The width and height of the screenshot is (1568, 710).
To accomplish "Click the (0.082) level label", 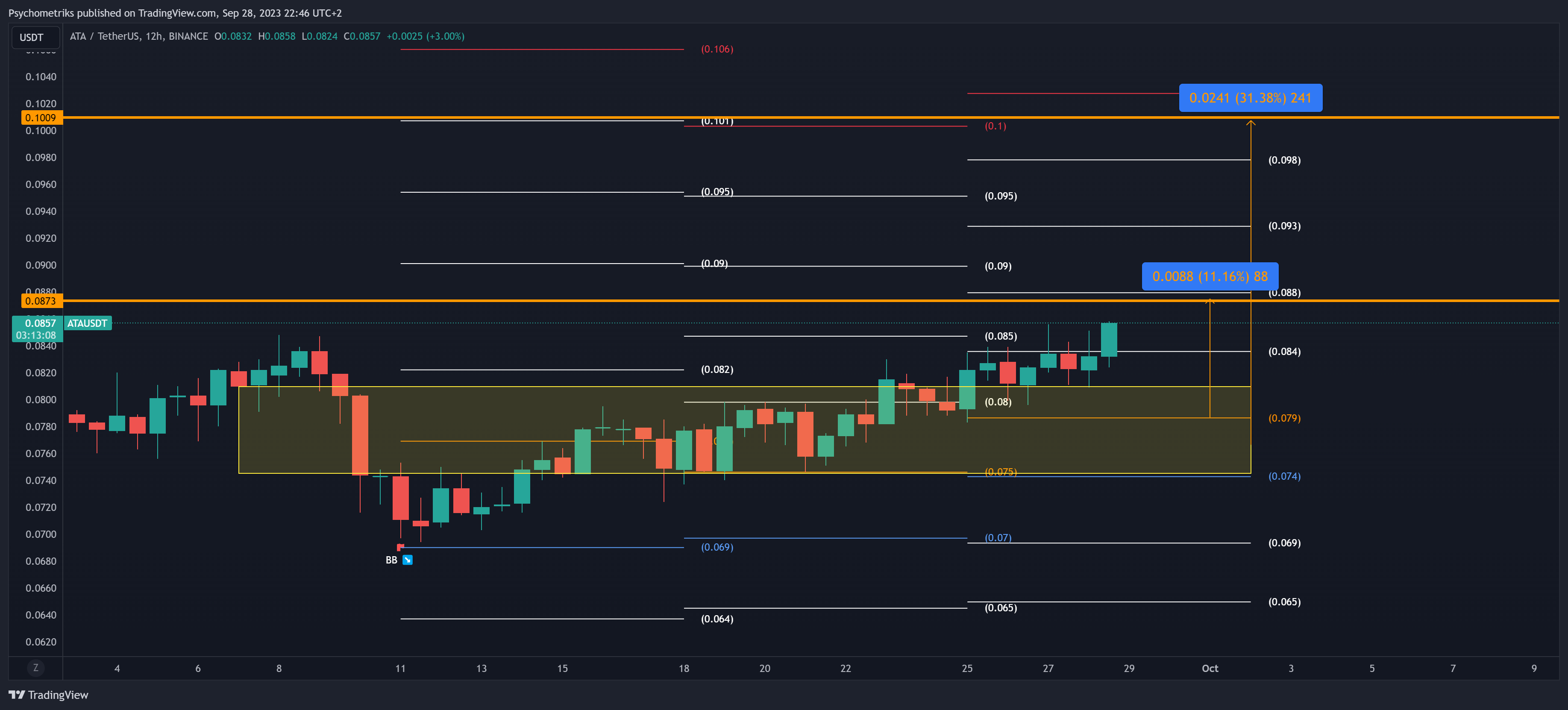I will [717, 369].
